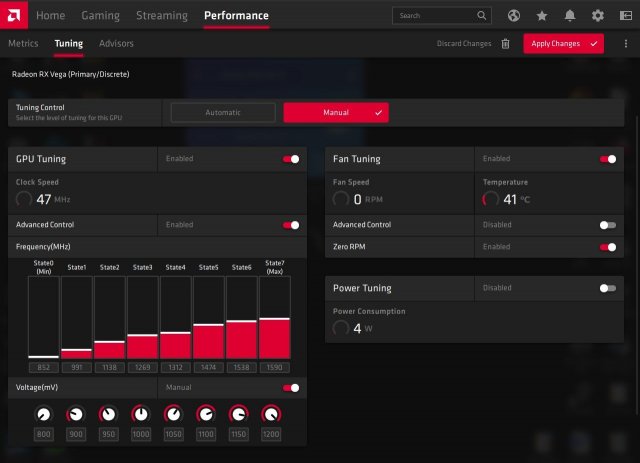The image size is (640, 463).
Task: Click the AMD logo icon
Action: pos(16,16)
